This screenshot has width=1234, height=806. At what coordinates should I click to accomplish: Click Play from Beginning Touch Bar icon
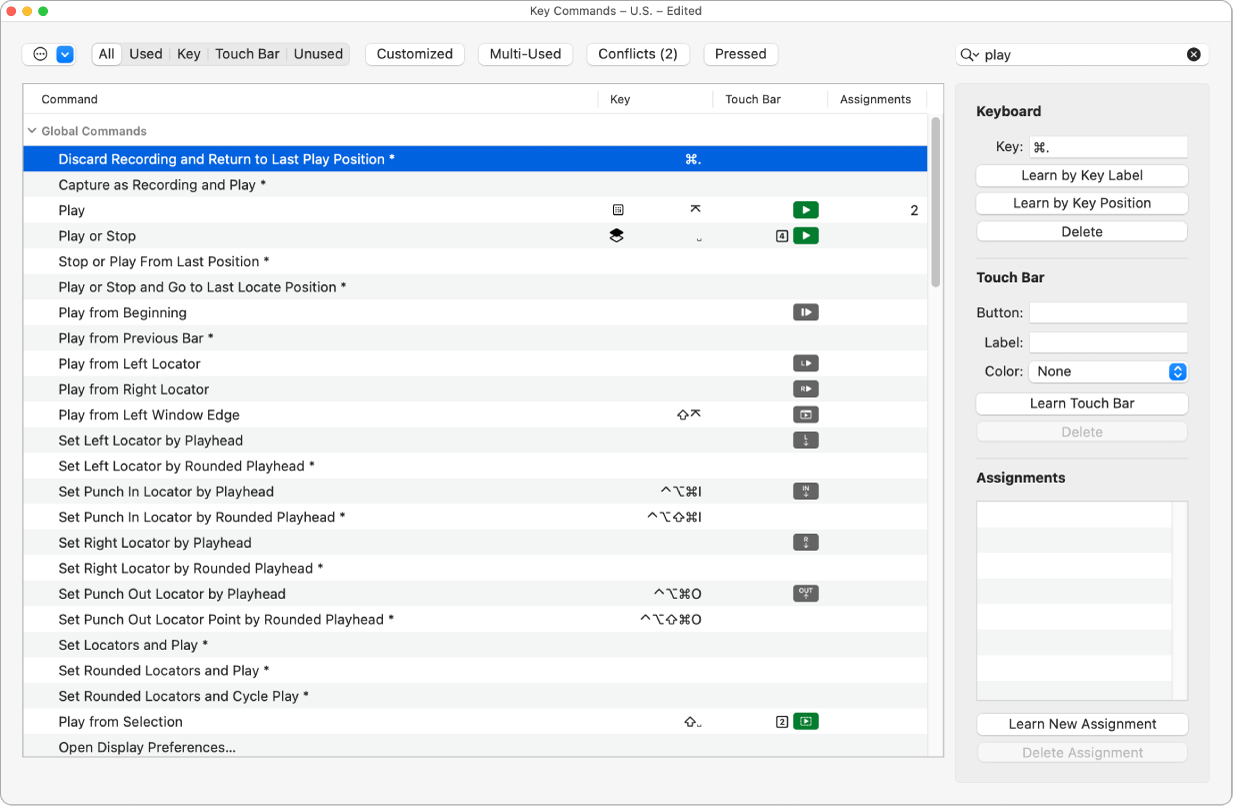pos(805,312)
